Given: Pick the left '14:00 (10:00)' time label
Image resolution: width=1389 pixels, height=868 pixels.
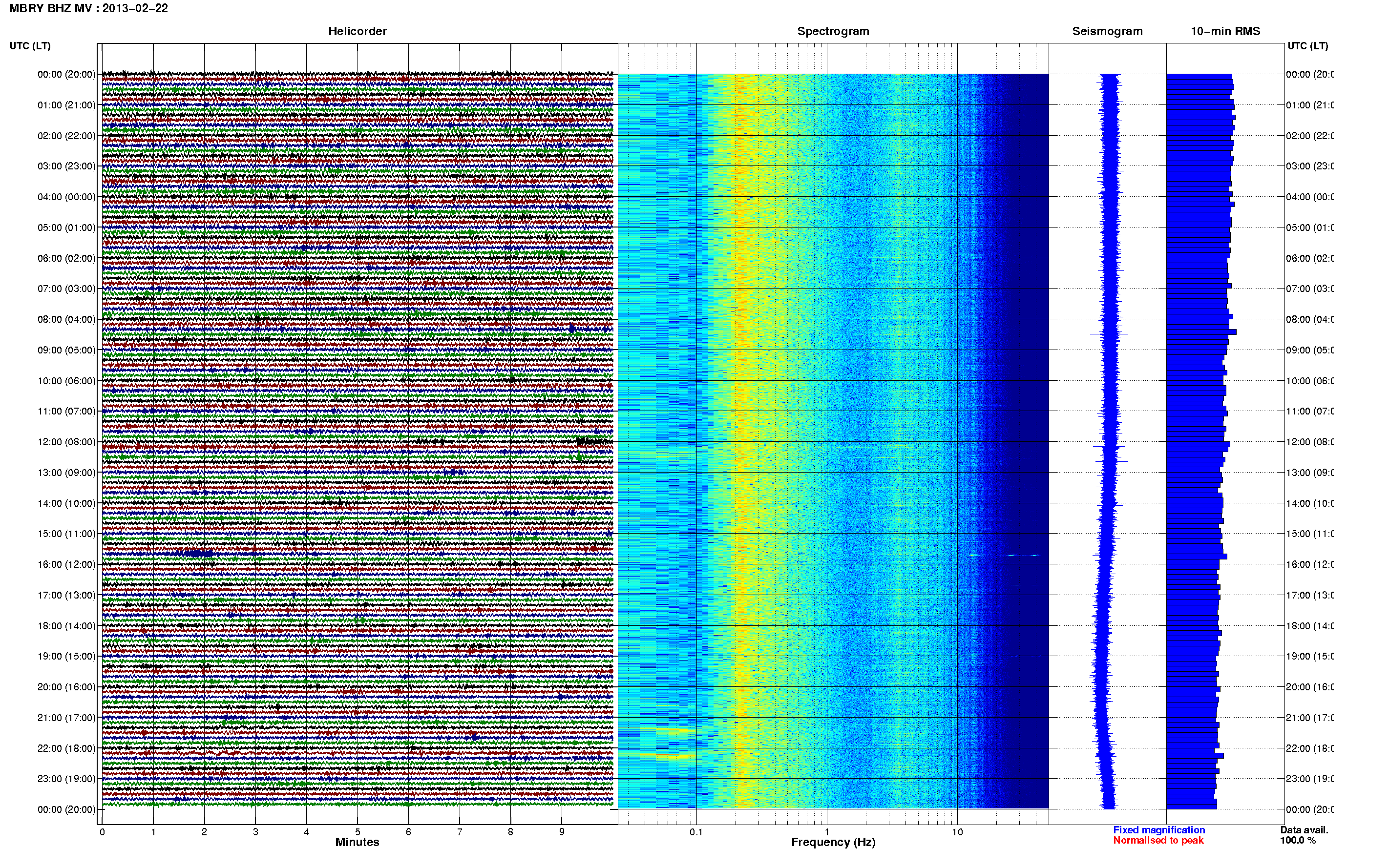Looking at the screenshot, I should click(66, 503).
